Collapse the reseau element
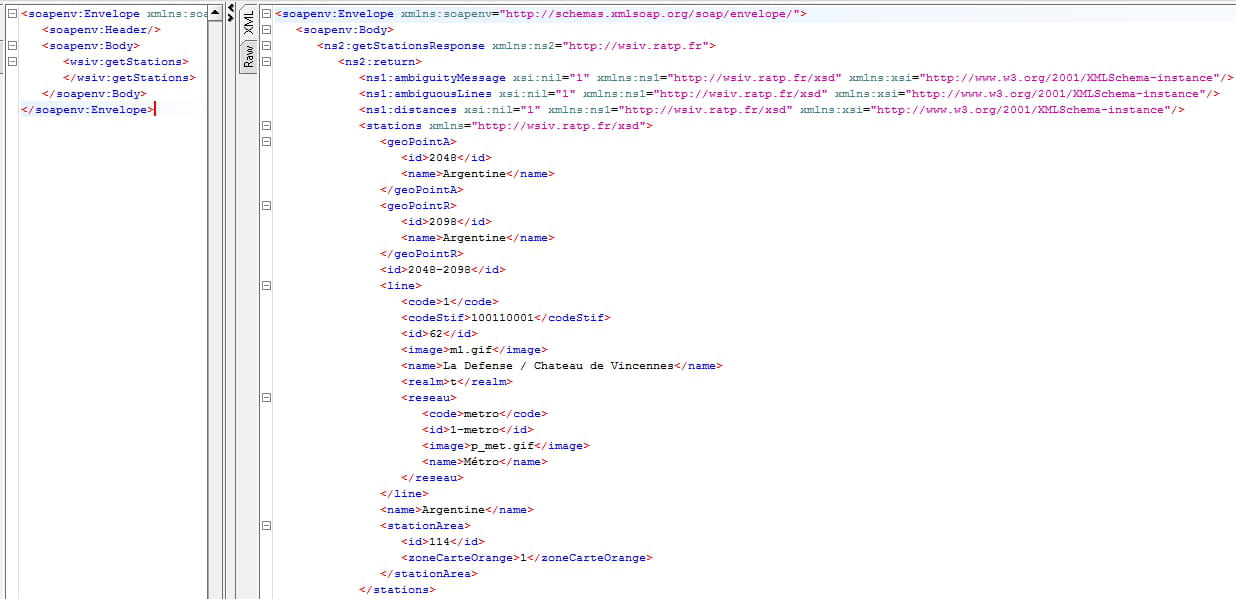Image resolution: width=1236 pixels, height=599 pixels. point(266,398)
